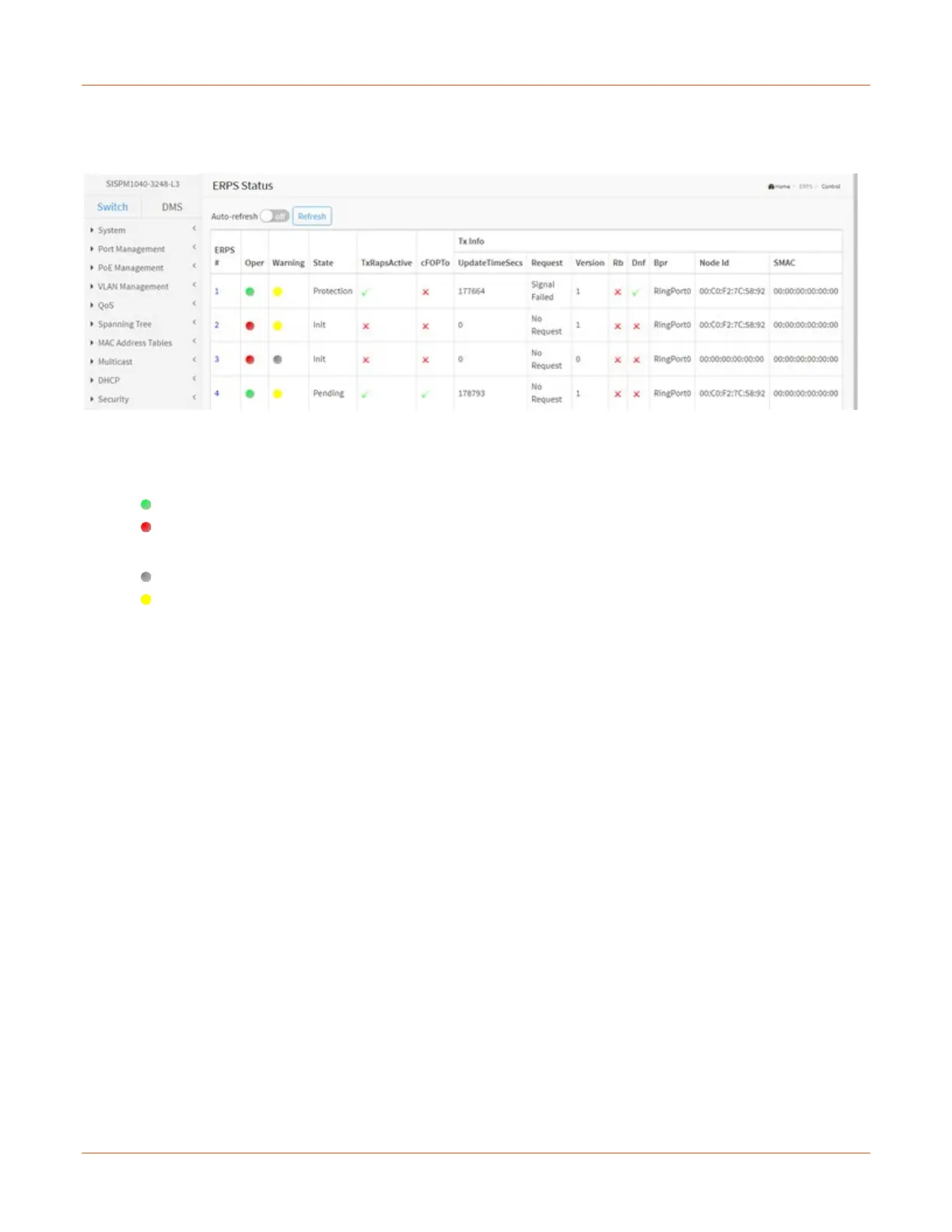Click the page vertical scrollbar
The image size is (952, 1232).
point(855,291)
